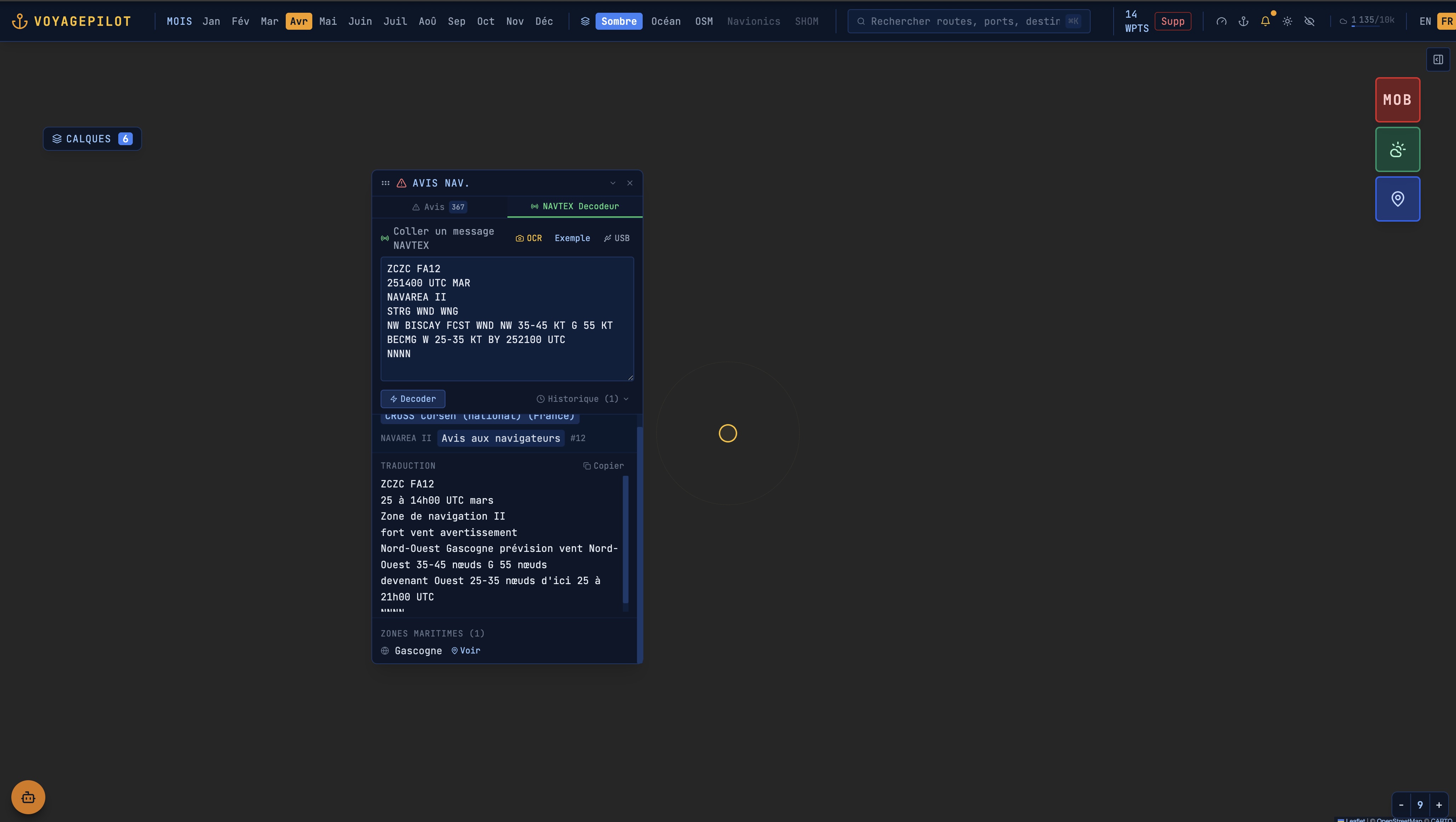Click the Decoder button

click(413, 399)
